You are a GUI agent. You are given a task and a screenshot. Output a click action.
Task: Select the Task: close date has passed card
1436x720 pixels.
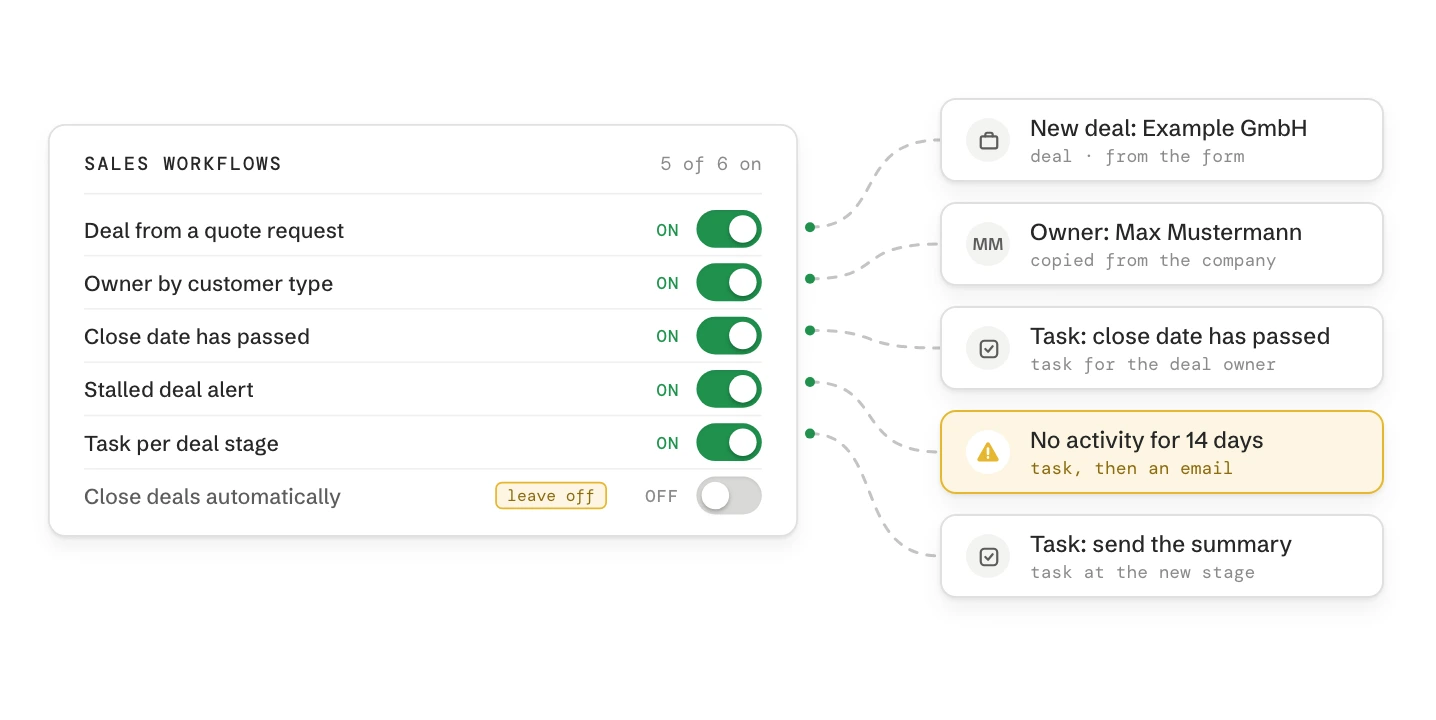pos(1162,349)
